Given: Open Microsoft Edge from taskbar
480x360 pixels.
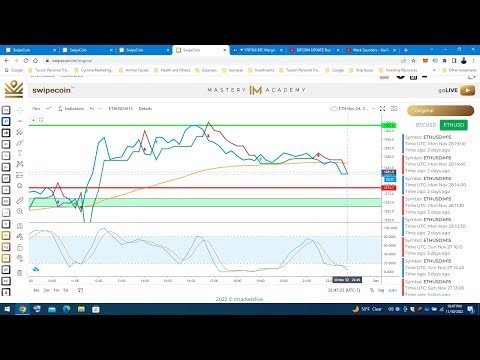Looking at the screenshot, I should 66,309.
